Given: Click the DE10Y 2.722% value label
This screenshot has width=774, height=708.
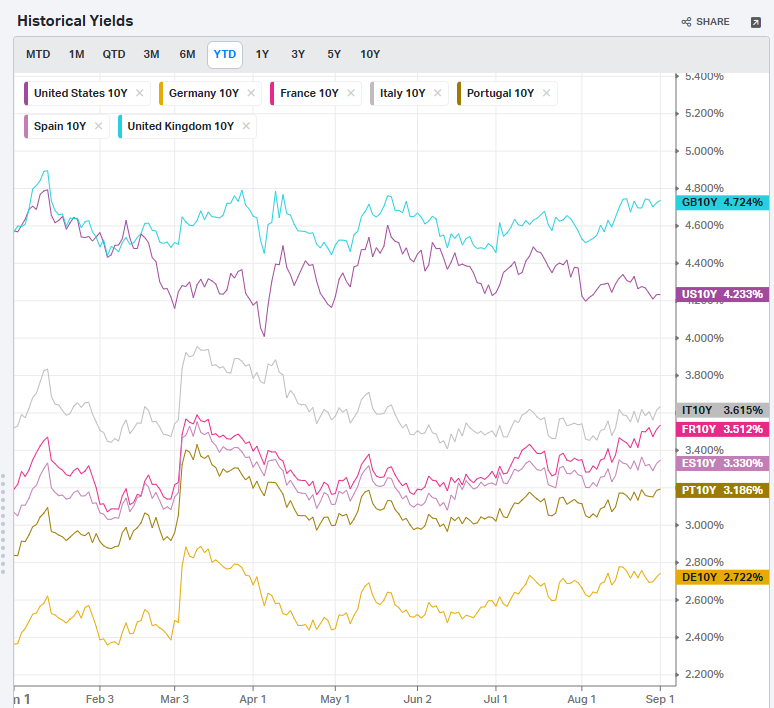Looking at the screenshot, I should coord(722,577).
